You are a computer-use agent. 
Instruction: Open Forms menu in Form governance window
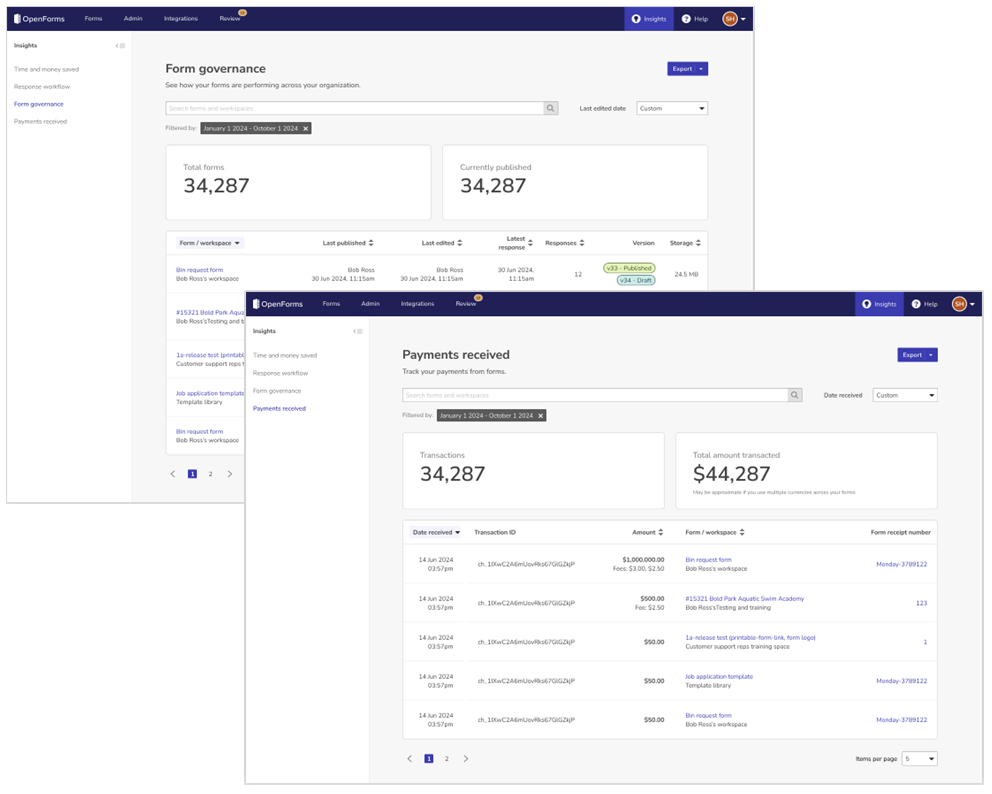coord(93,19)
